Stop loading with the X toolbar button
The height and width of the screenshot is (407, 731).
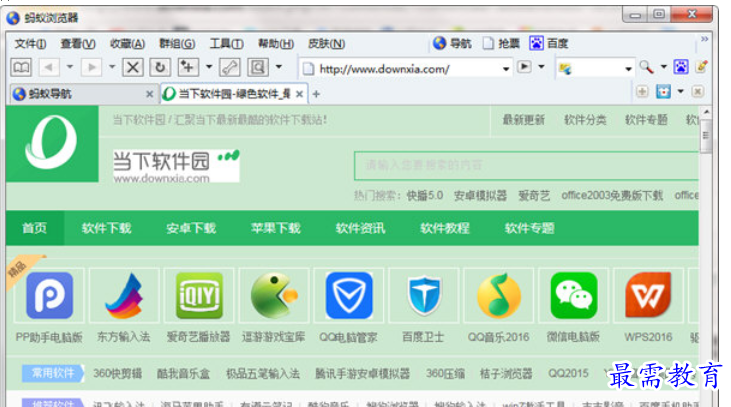pos(132,68)
